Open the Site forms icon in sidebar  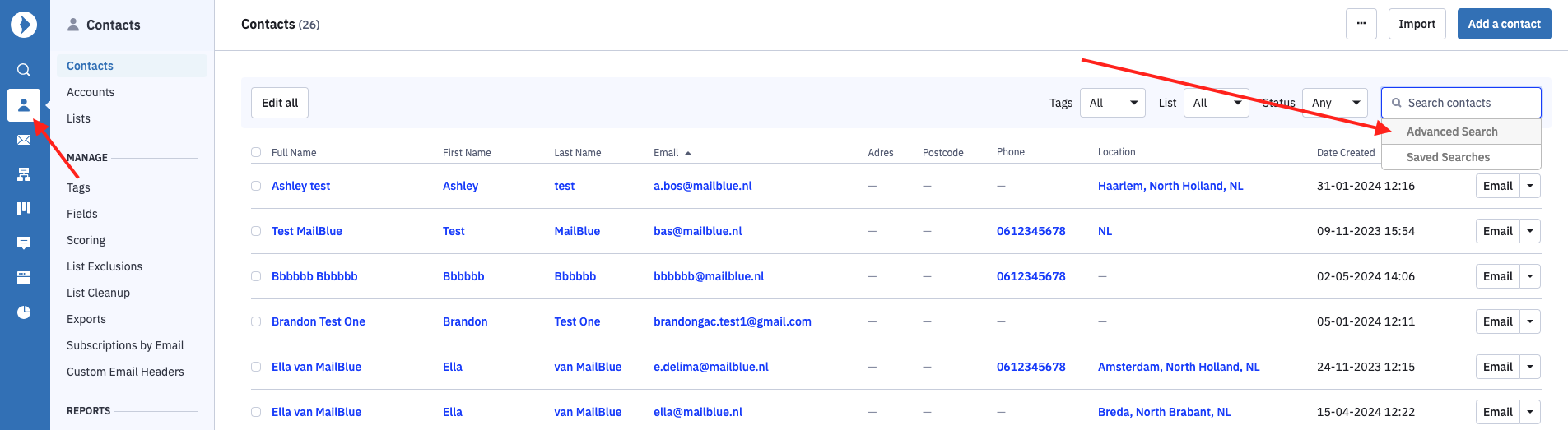coord(24,278)
